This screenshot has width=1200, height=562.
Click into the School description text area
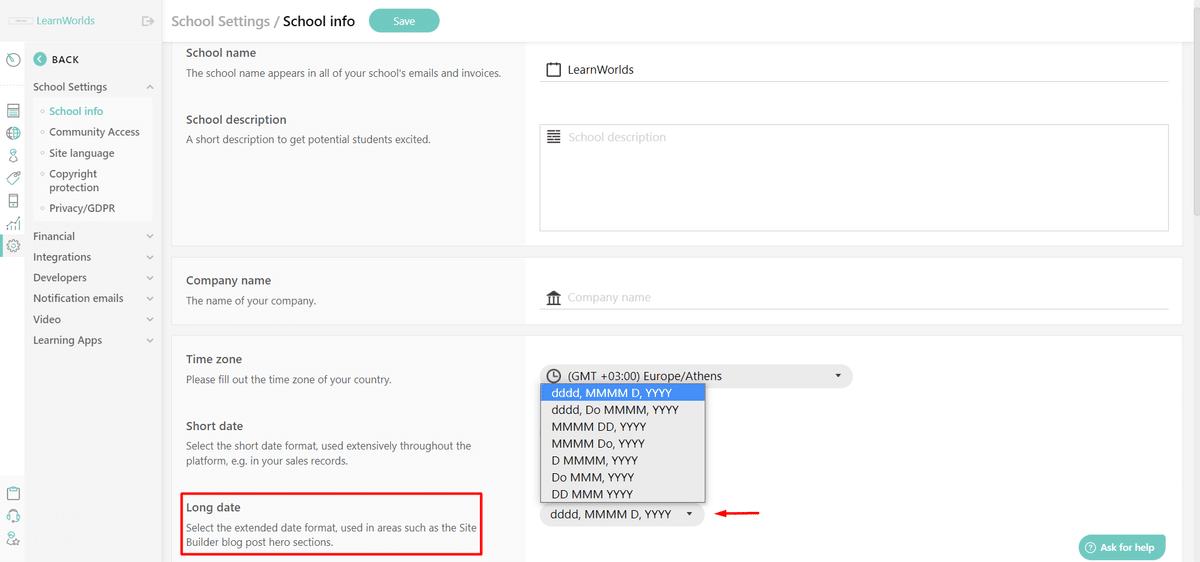click(x=854, y=178)
